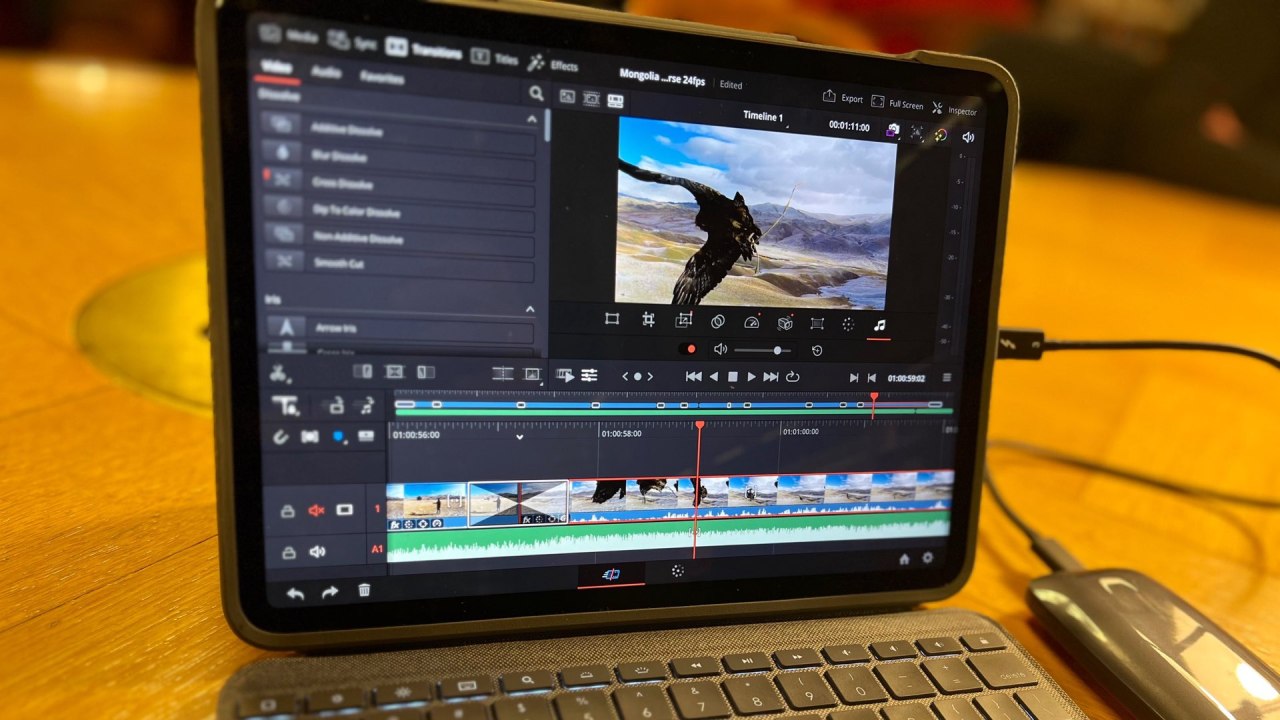Adjust the clip volume slider
The image size is (1280, 720).
pos(763,350)
